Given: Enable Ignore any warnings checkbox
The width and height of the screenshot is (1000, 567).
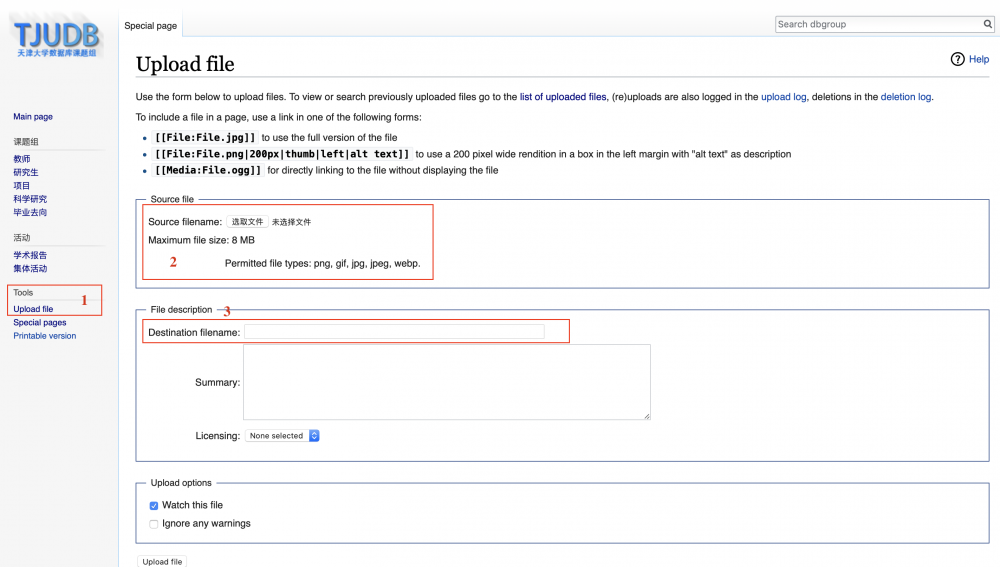Looking at the screenshot, I should [154, 524].
